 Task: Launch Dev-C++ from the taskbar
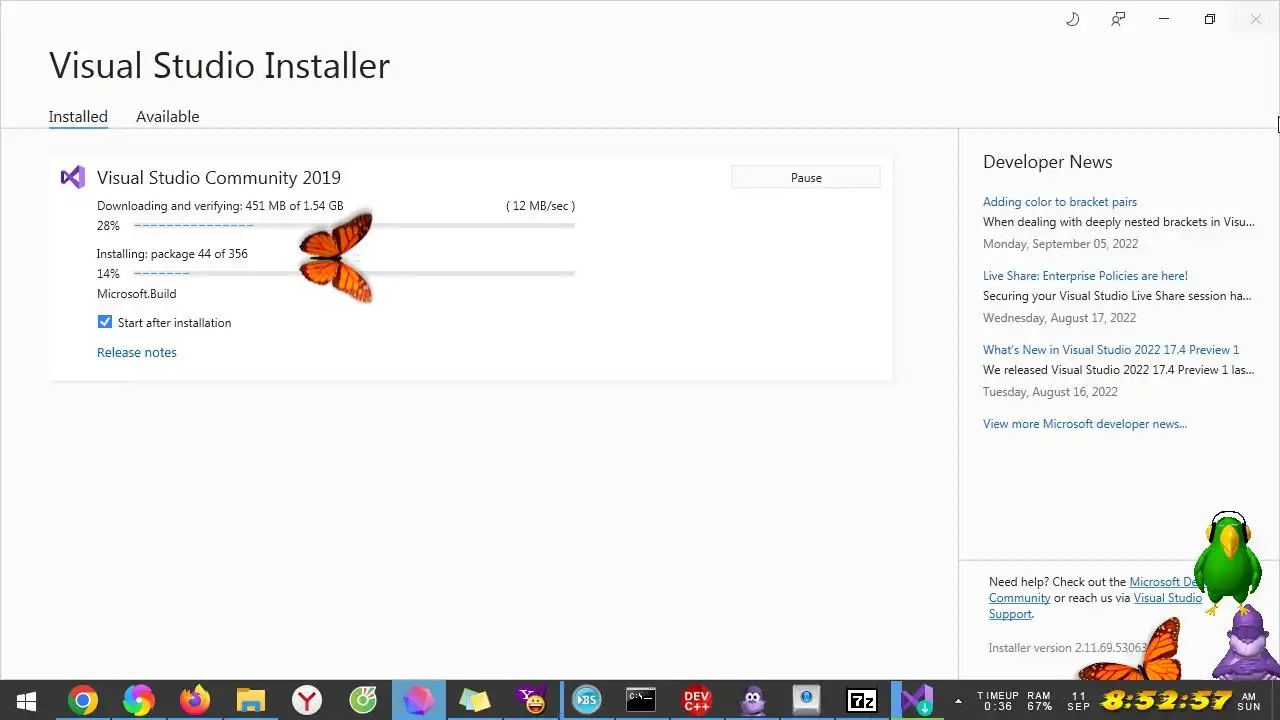click(x=697, y=700)
